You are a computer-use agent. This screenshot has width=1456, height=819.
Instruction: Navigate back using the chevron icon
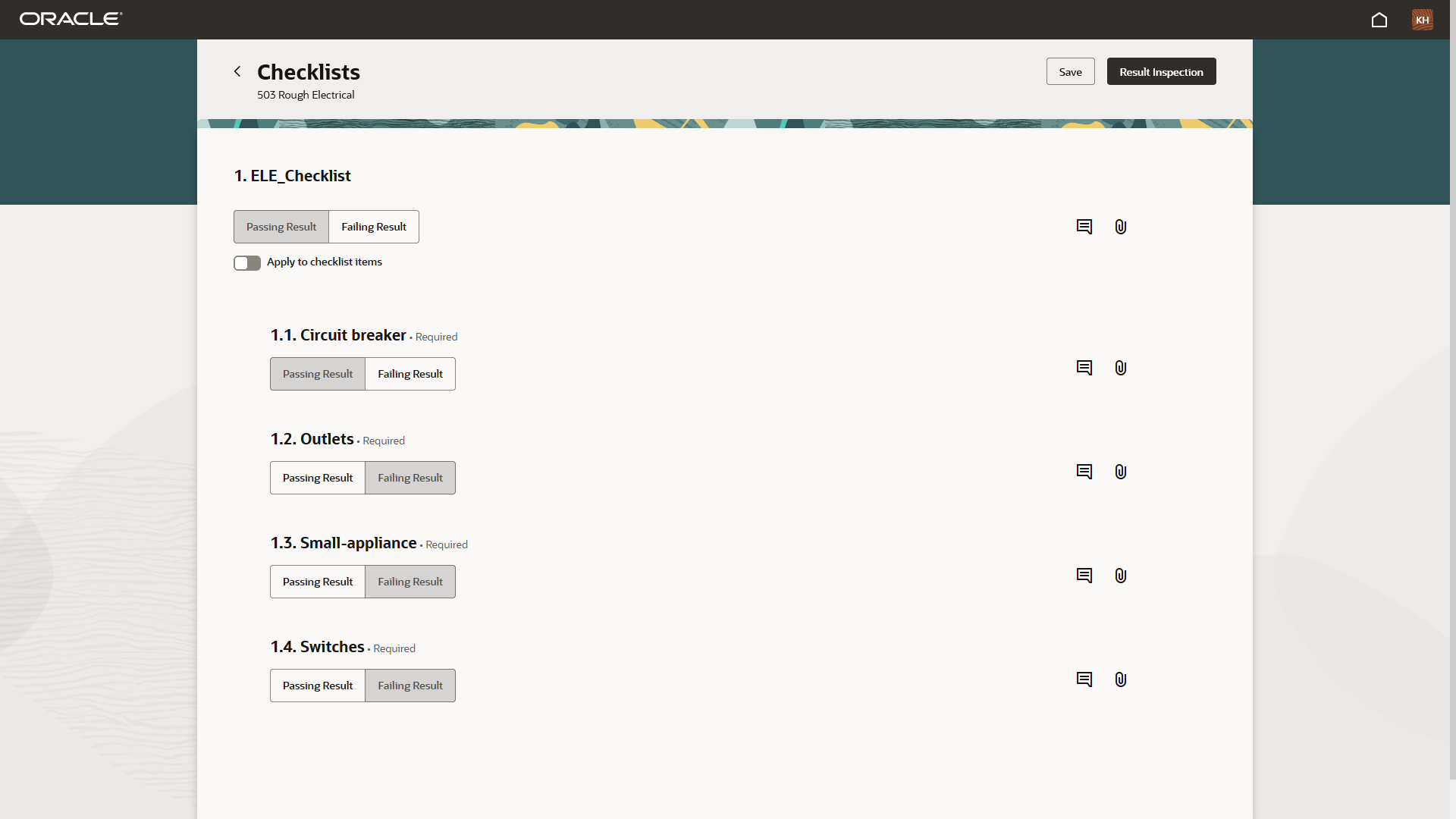click(237, 71)
